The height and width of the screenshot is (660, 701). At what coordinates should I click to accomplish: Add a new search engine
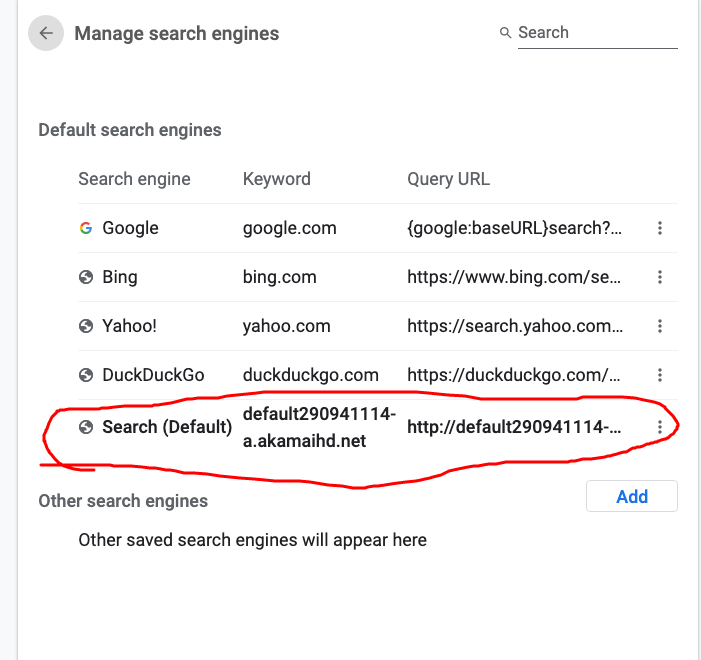(x=632, y=496)
